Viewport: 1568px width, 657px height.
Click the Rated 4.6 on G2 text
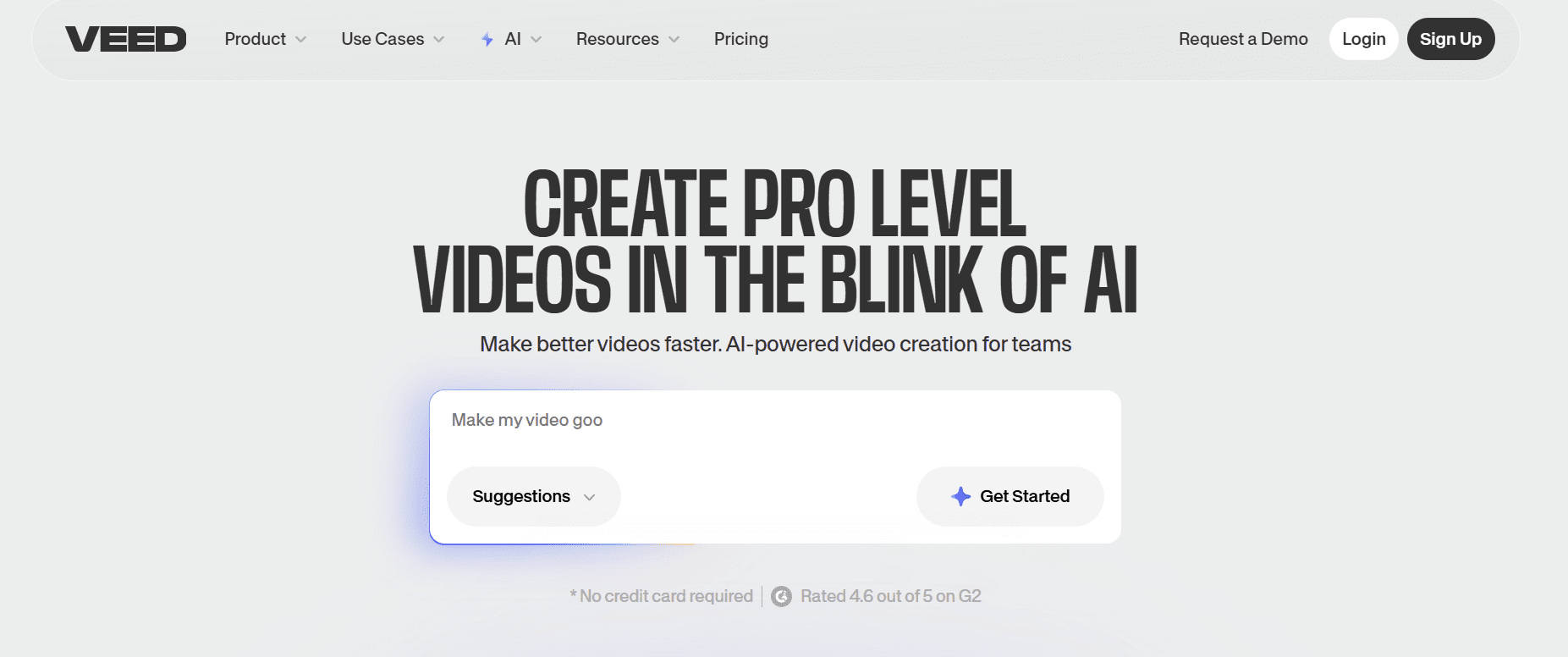[x=891, y=596]
